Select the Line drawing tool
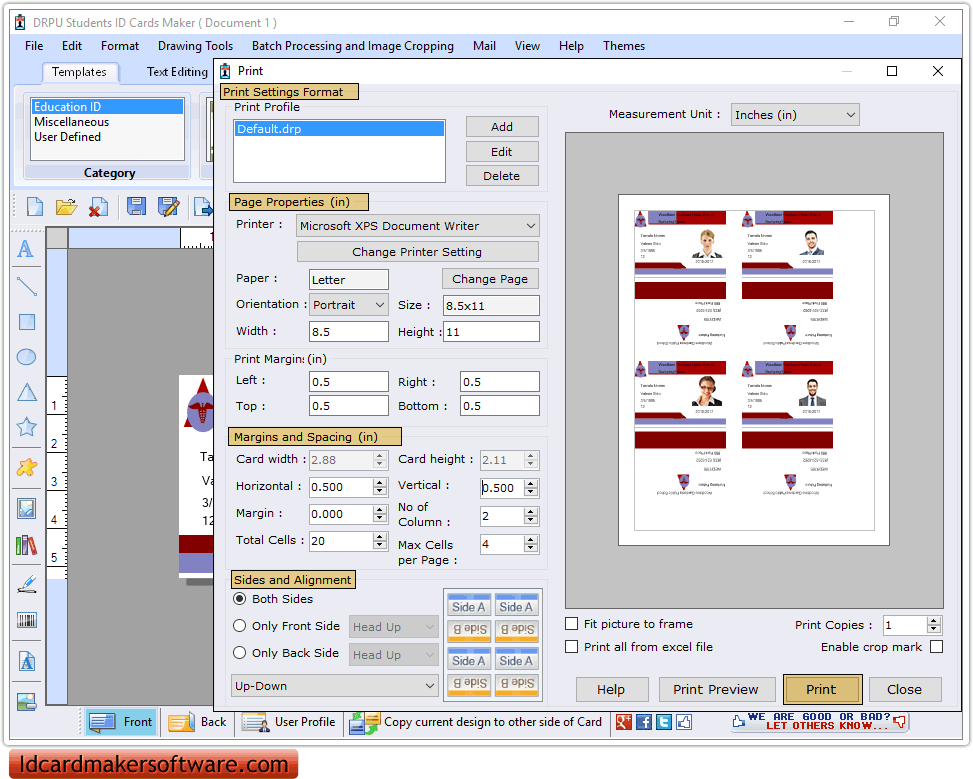This screenshot has height=779, width=973. [26, 285]
